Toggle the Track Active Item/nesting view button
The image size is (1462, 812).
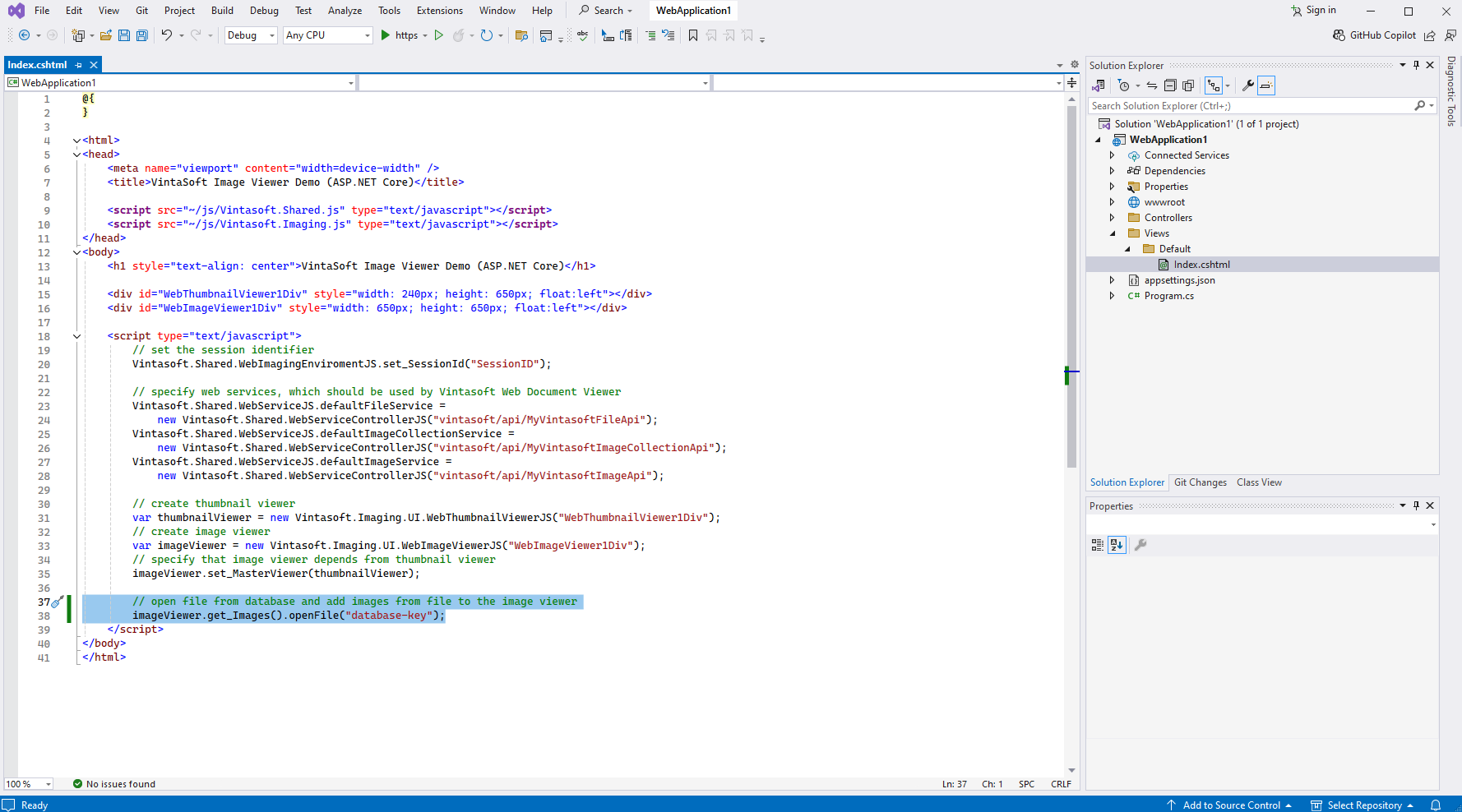1214,85
